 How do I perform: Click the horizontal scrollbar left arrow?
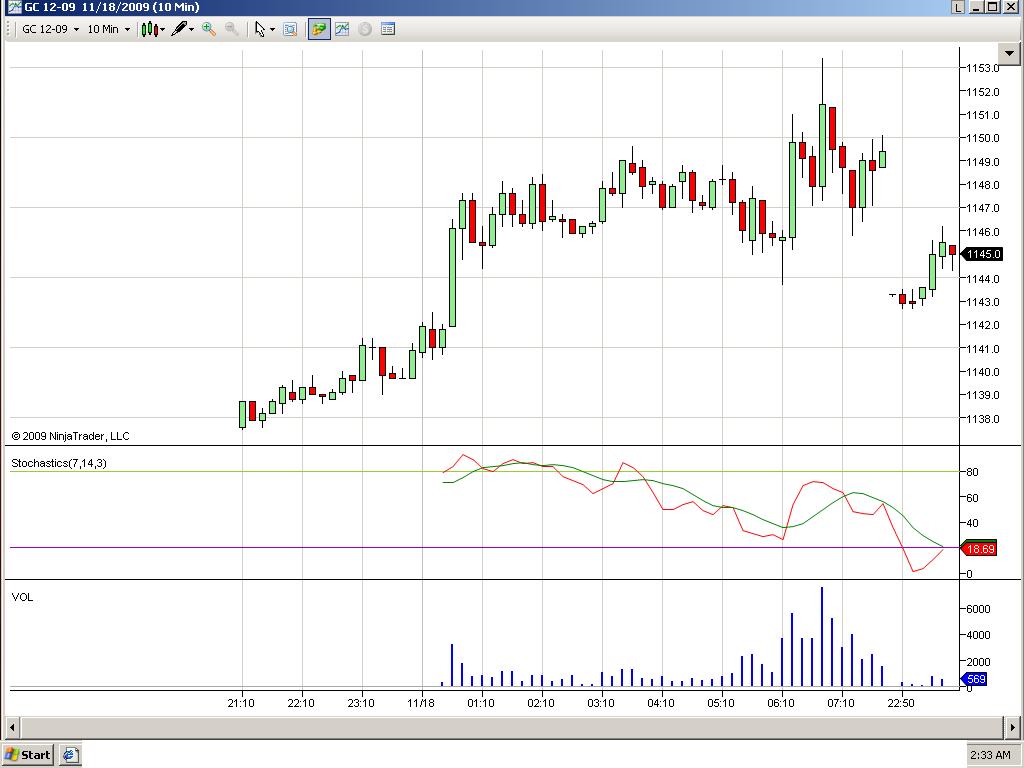pos(12,726)
